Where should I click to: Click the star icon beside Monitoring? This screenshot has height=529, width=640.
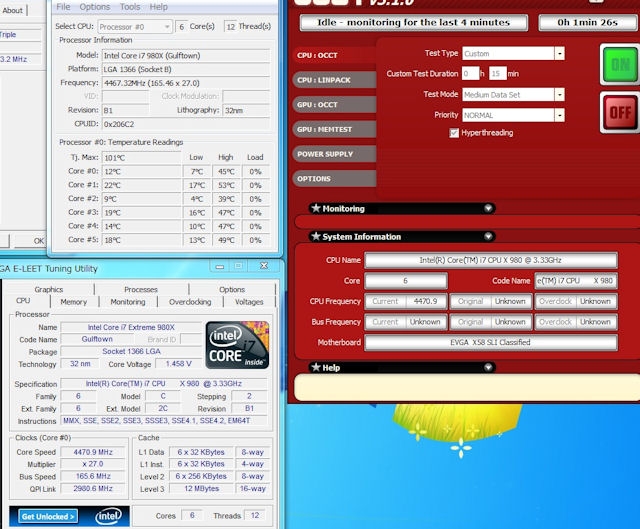point(316,208)
